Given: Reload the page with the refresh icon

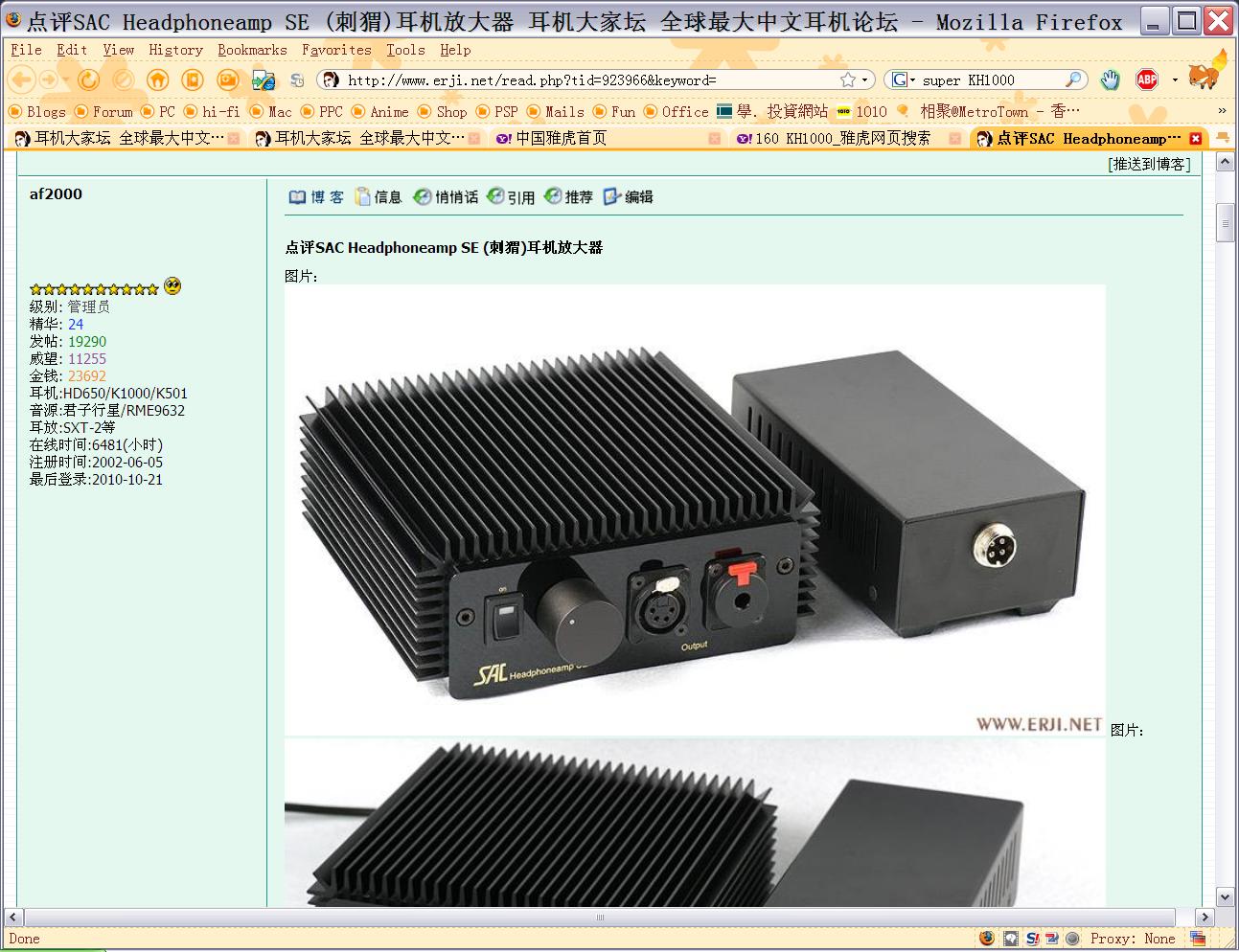Looking at the screenshot, I should click(88, 80).
